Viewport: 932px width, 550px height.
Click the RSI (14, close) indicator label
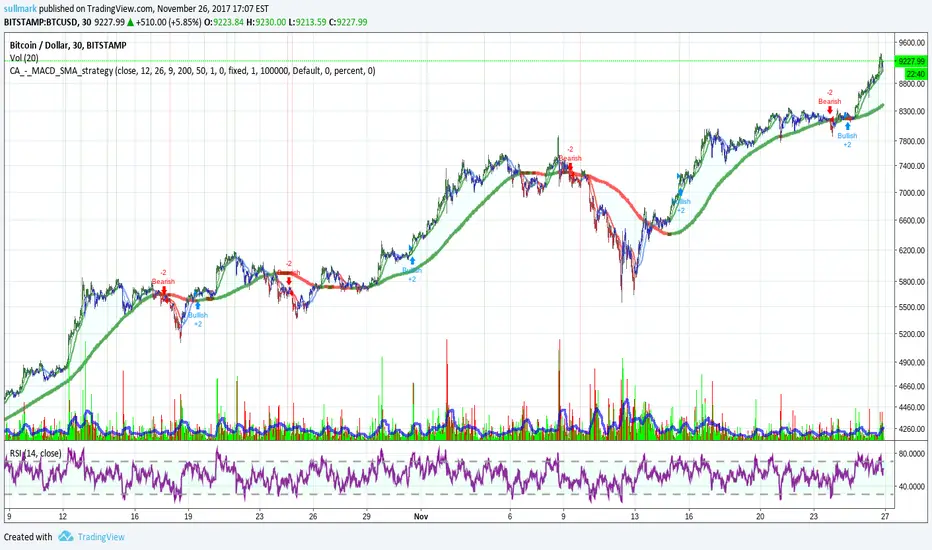[35, 453]
